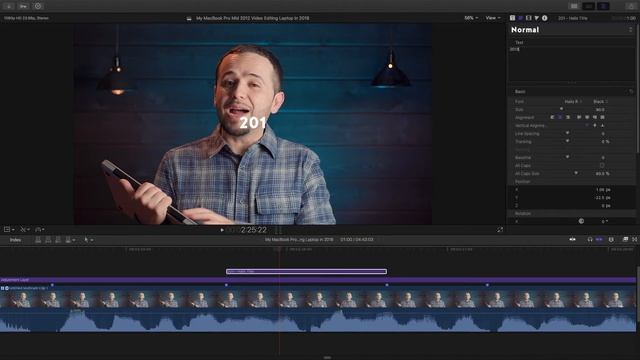The height and width of the screenshot is (360, 640).
Task: Click overwrite clip edit button
Action: pos(68,240)
